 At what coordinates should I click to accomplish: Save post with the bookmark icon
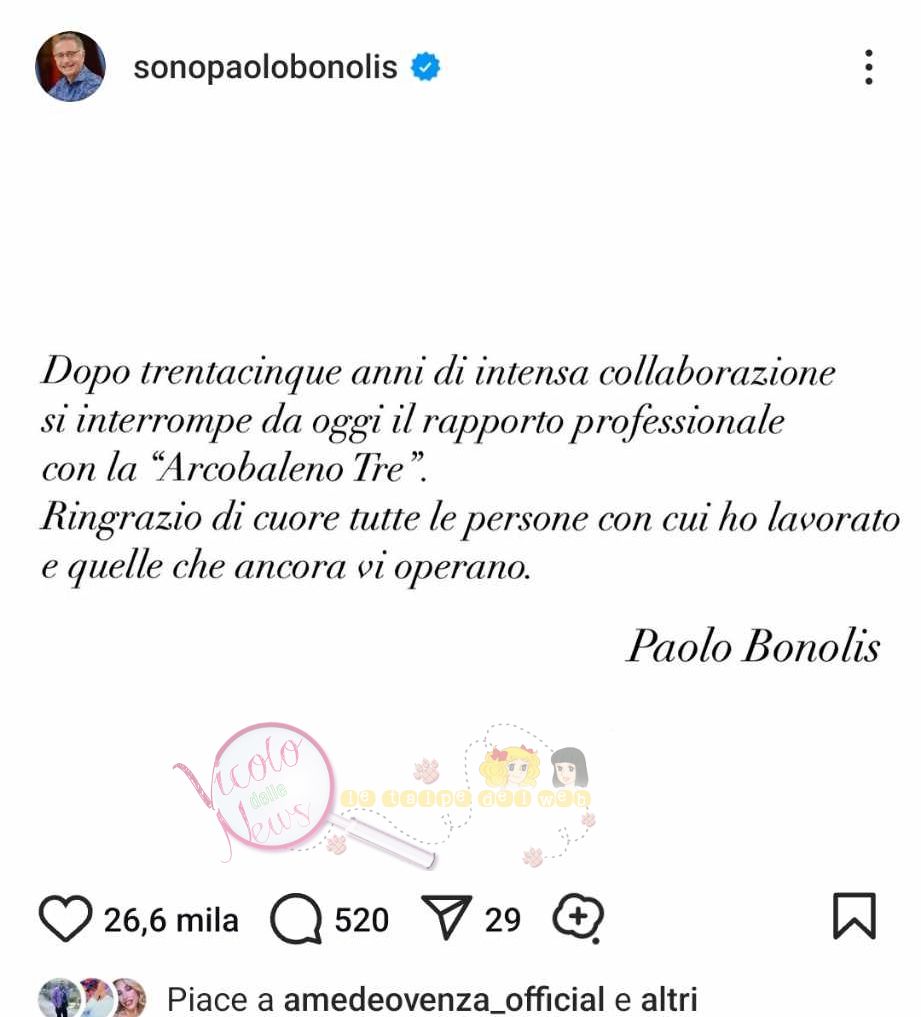854,916
